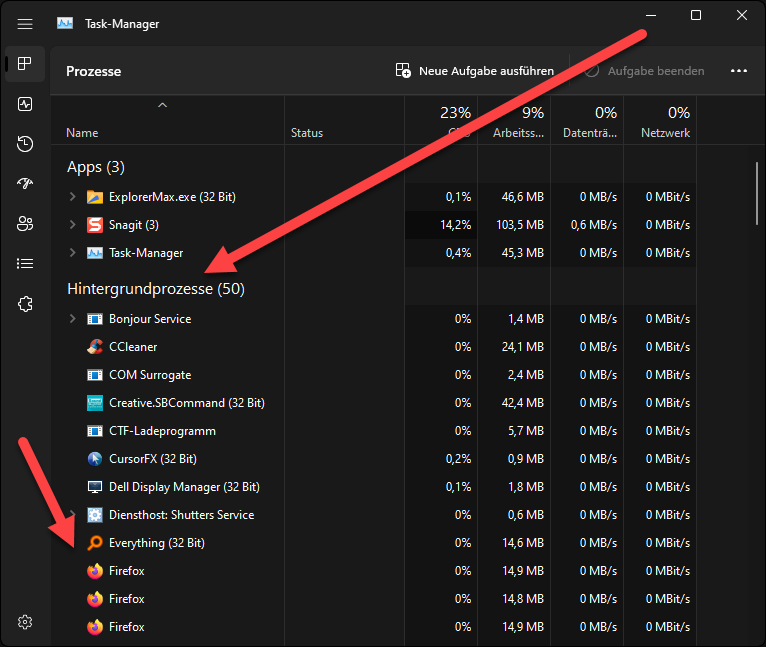Select the Processes icon in the sidebar
766x647 pixels.
pos(25,64)
